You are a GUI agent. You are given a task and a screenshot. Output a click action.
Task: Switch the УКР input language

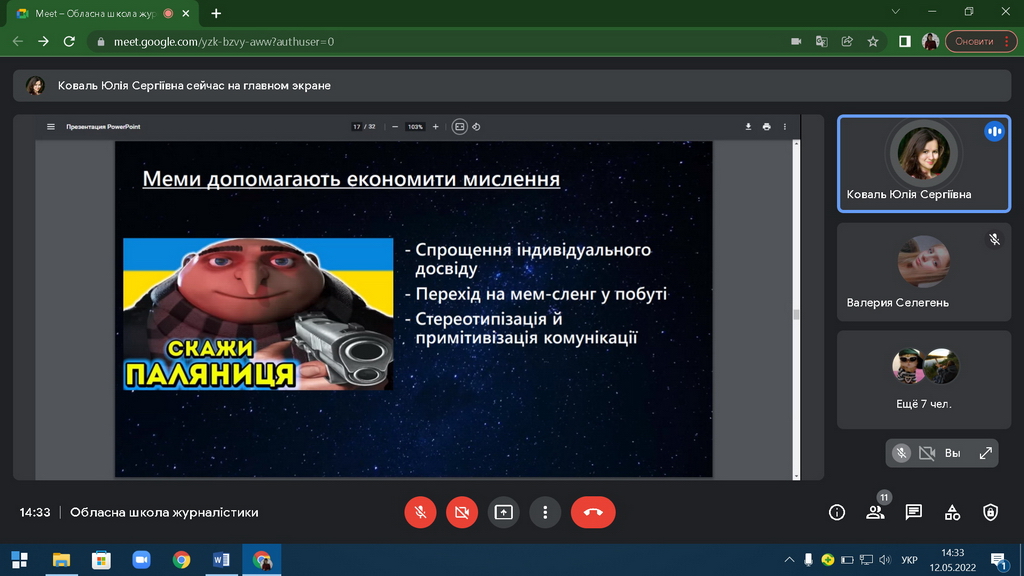point(909,560)
